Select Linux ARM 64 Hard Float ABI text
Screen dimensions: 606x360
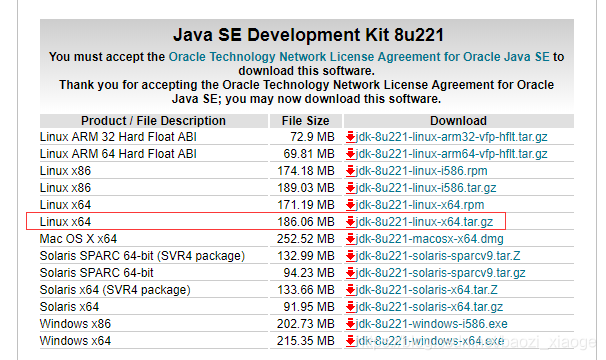click(x=118, y=154)
